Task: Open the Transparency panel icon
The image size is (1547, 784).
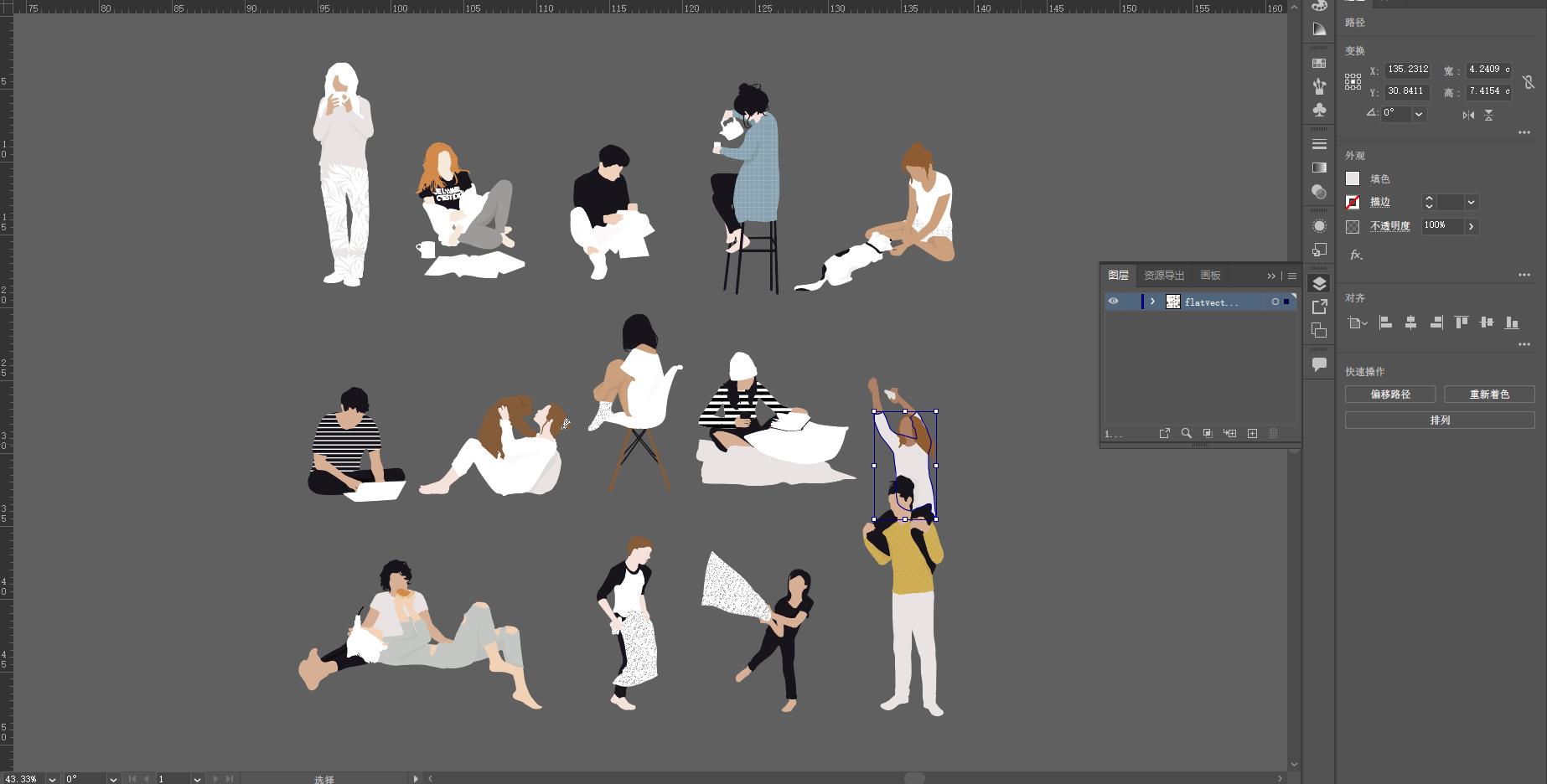Action: pyautogui.click(x=1319, y=192)
